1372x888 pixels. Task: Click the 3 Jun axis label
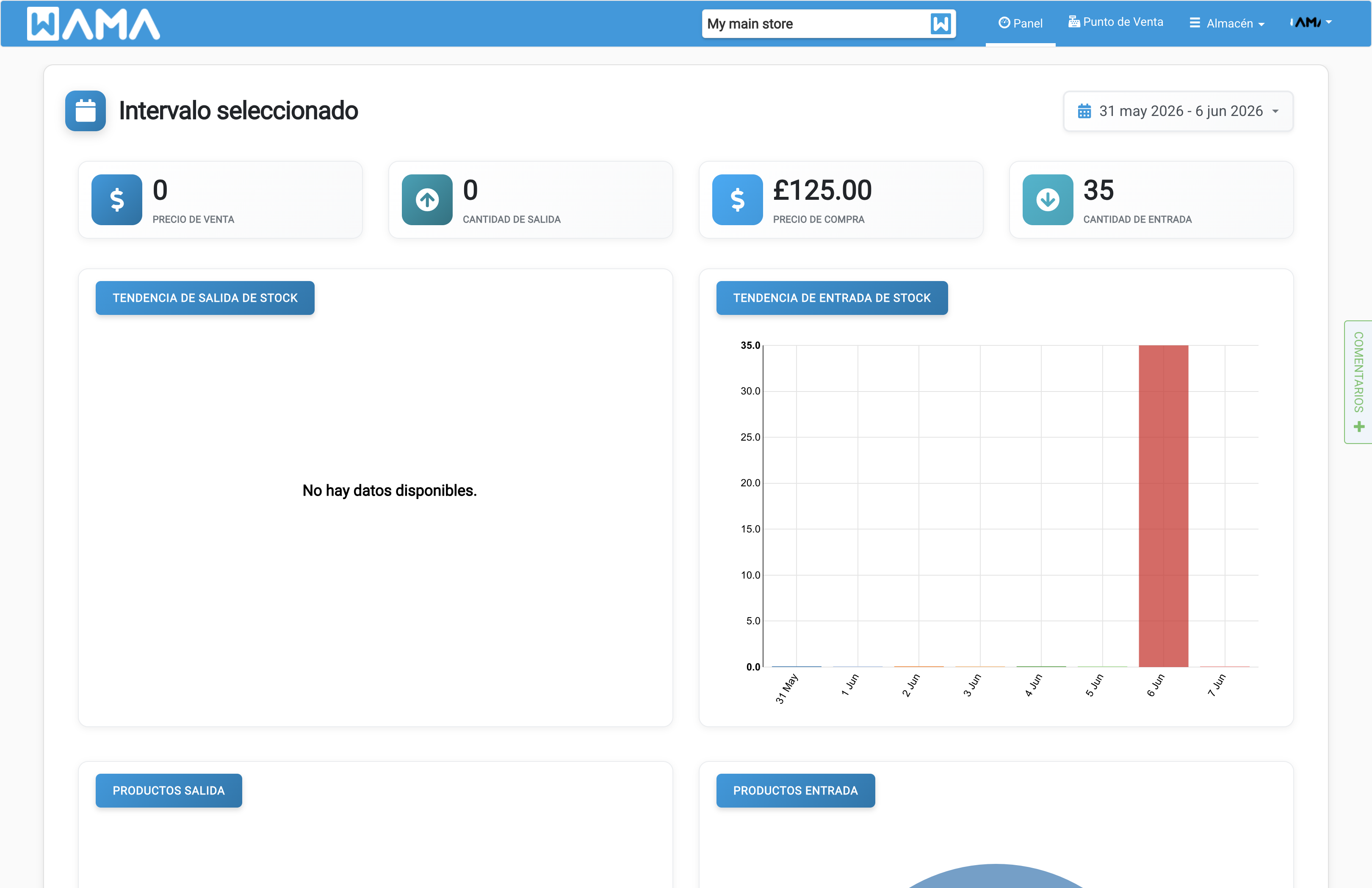(x=972, y=685)
